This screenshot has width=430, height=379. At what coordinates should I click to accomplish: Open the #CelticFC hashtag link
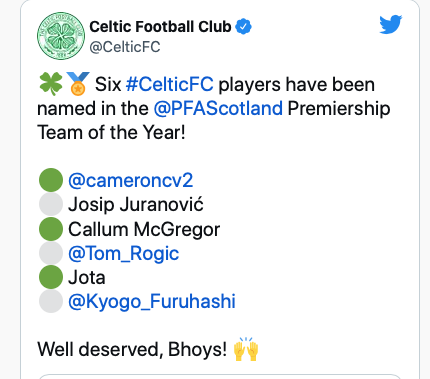170,84
